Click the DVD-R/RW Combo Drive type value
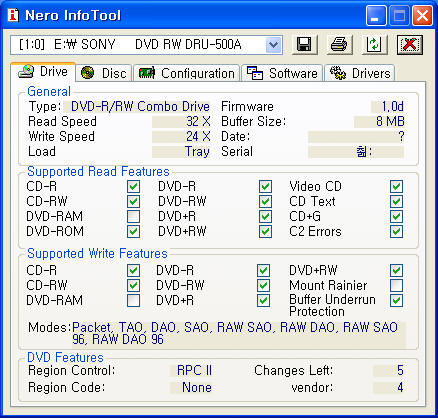 137,107
